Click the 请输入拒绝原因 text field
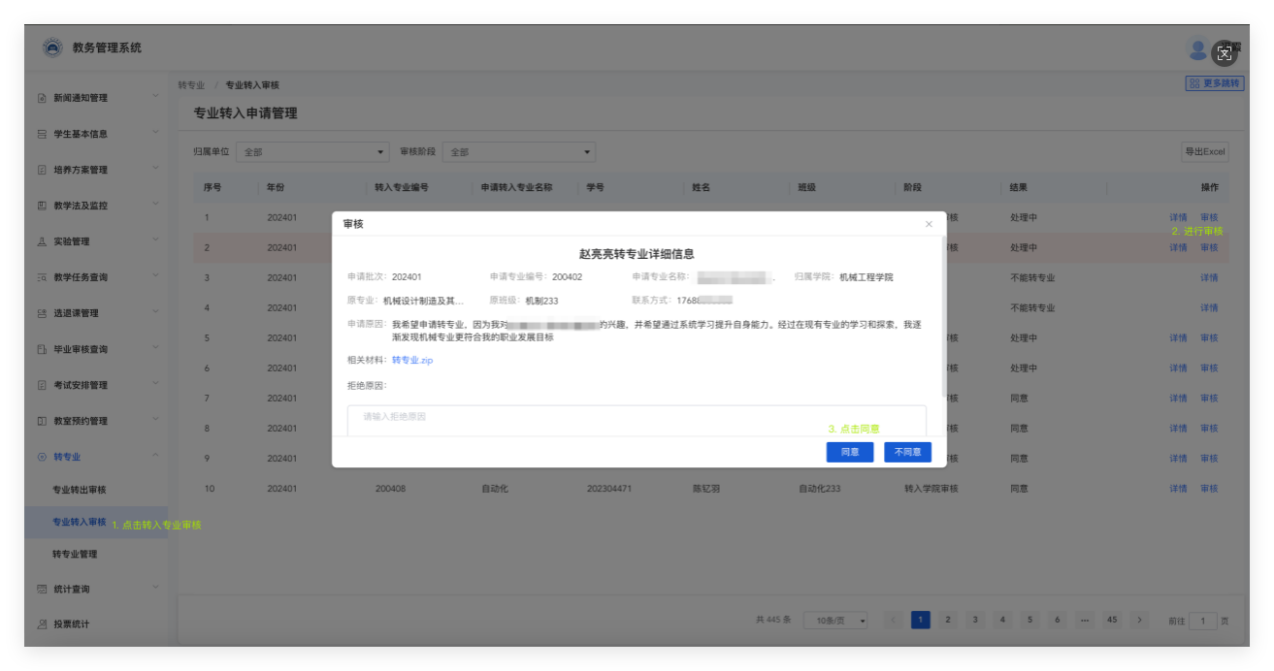 636,418
